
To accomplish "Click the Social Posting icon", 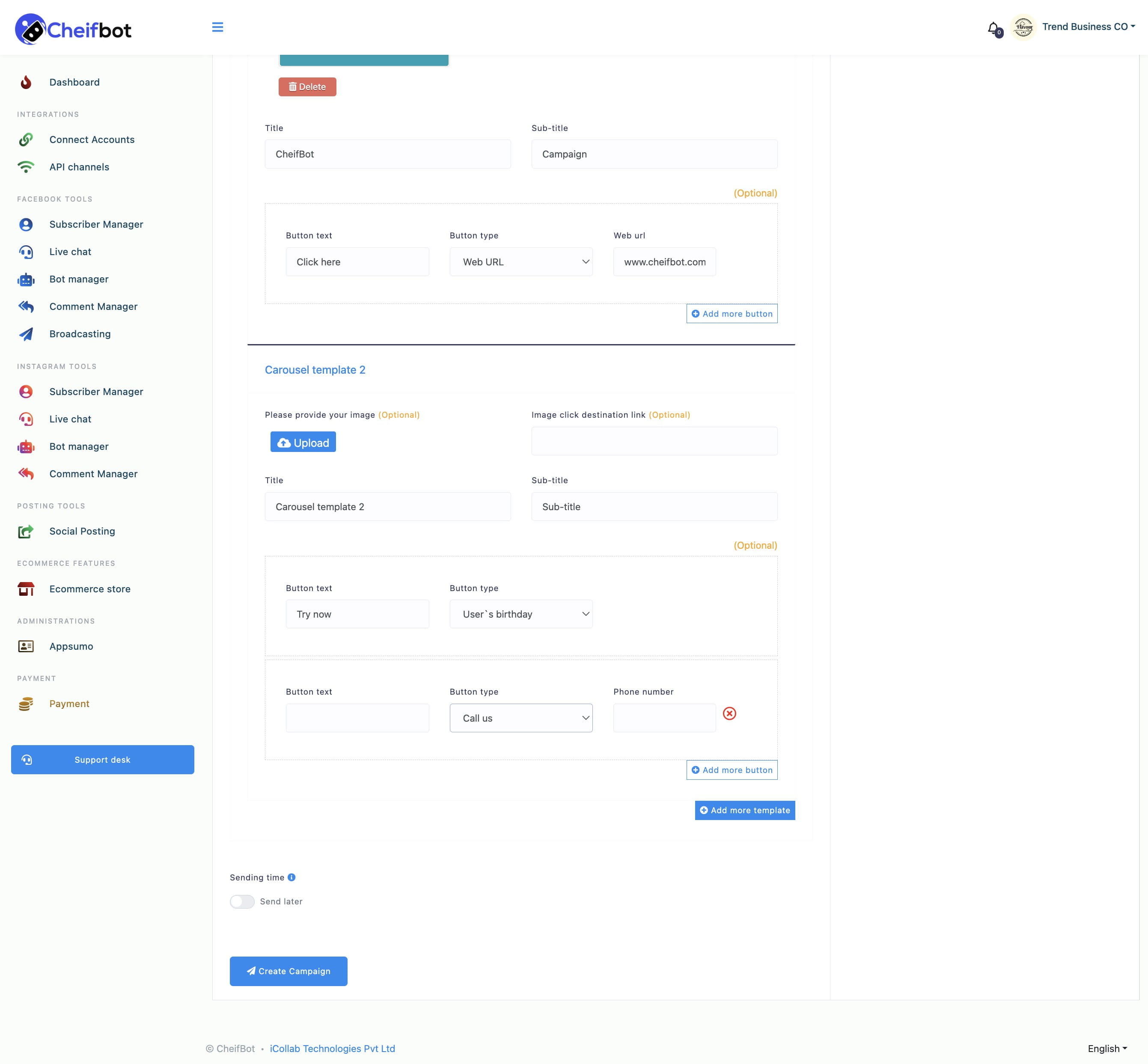I will point(28,531).
